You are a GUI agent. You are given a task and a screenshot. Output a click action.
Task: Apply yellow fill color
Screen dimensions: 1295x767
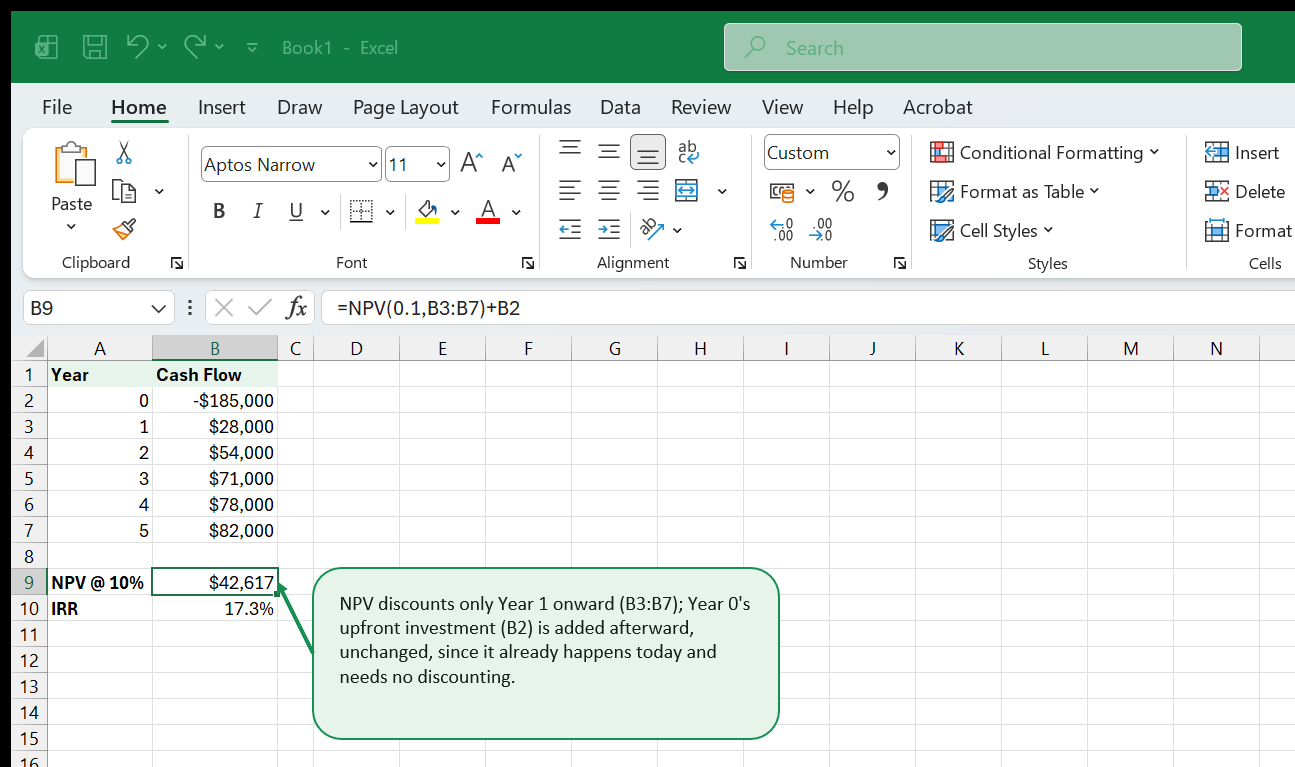[x=427, y=211]
